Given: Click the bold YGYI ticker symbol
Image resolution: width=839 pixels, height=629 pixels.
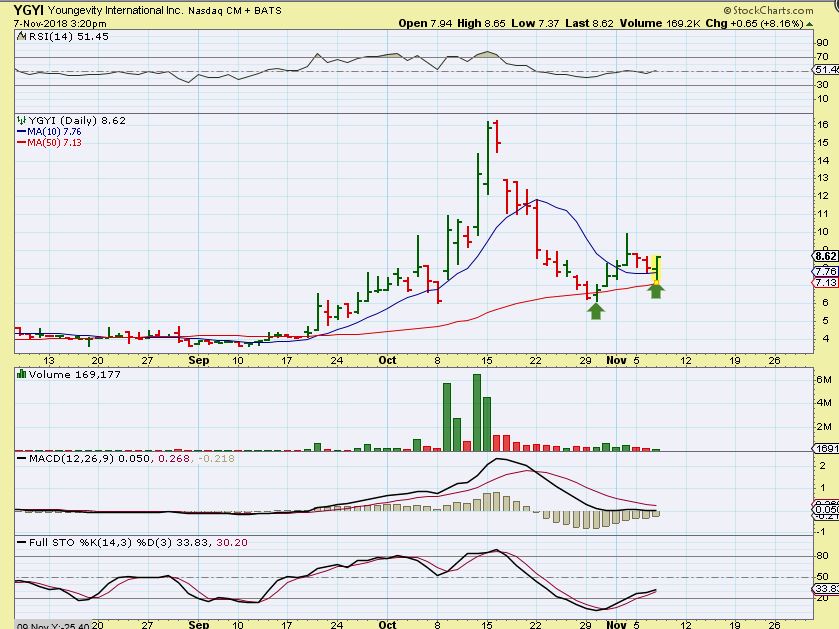Looking at the screenshot, I should (x=29, y=10).
